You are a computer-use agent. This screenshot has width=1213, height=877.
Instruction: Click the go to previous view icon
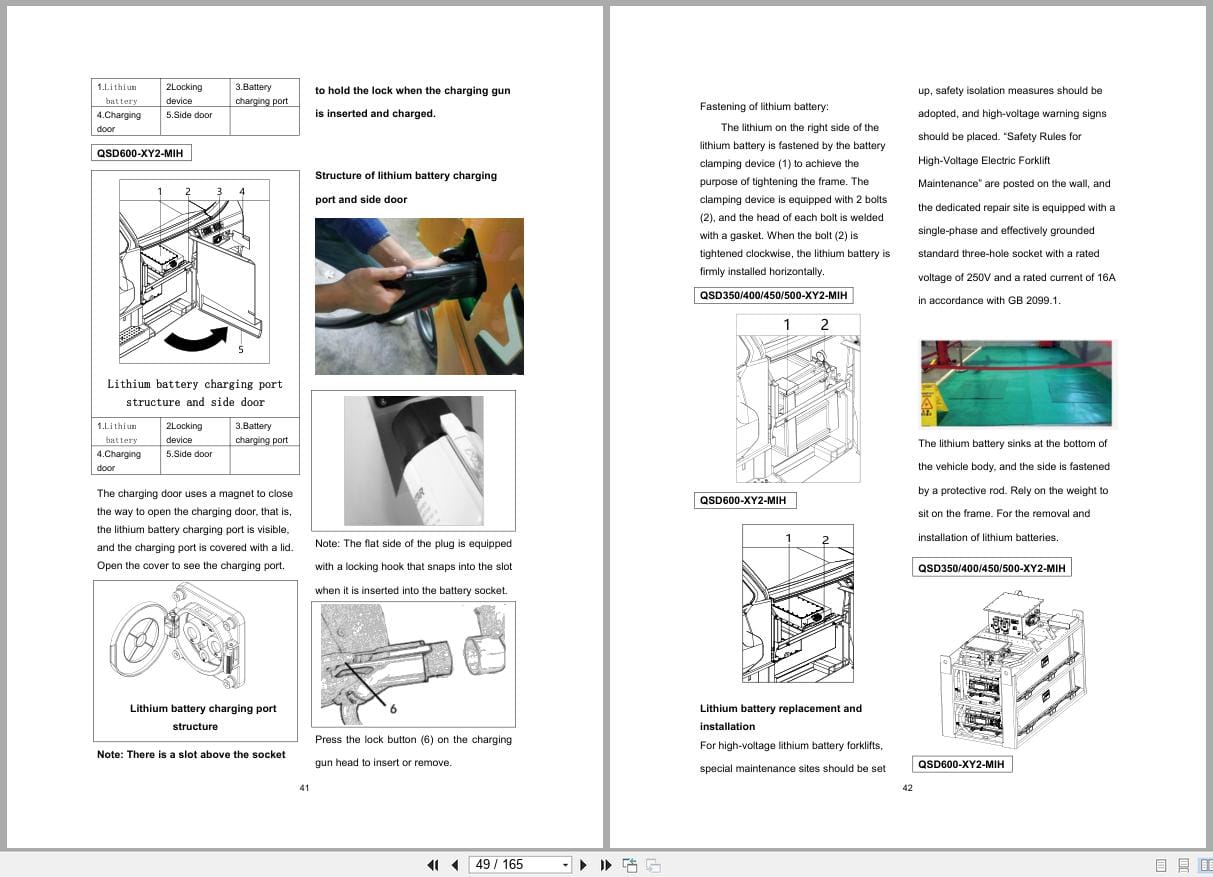[630, 865]
